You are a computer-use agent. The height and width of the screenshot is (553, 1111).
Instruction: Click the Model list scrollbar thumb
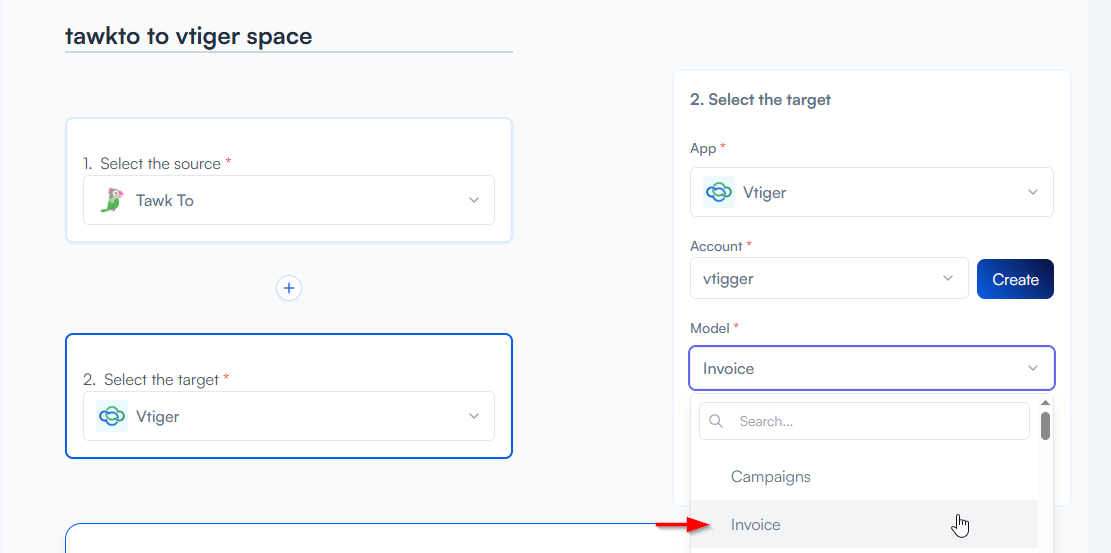point(1045,426)
